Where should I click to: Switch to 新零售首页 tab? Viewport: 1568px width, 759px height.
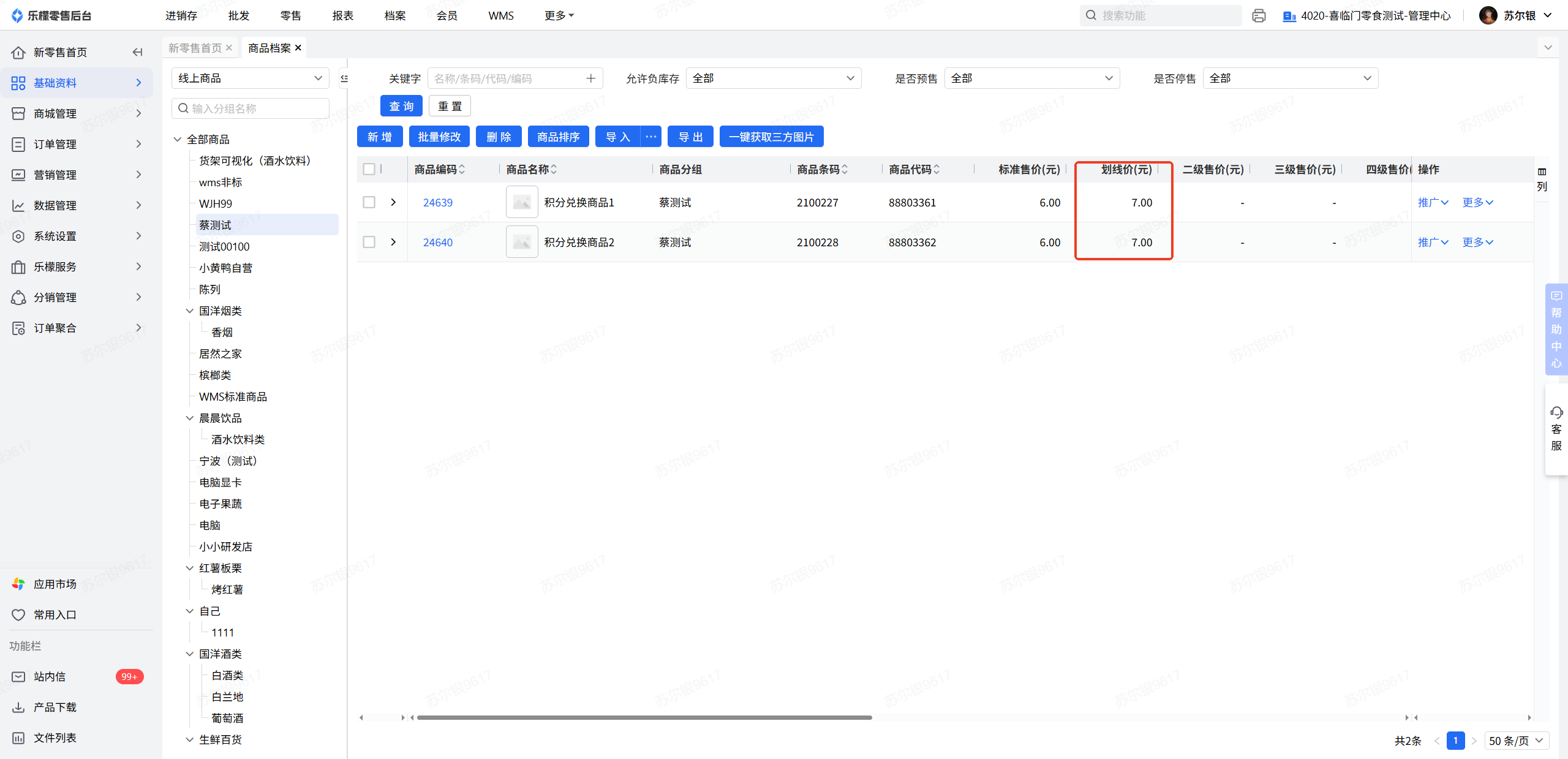pos(195,48)
